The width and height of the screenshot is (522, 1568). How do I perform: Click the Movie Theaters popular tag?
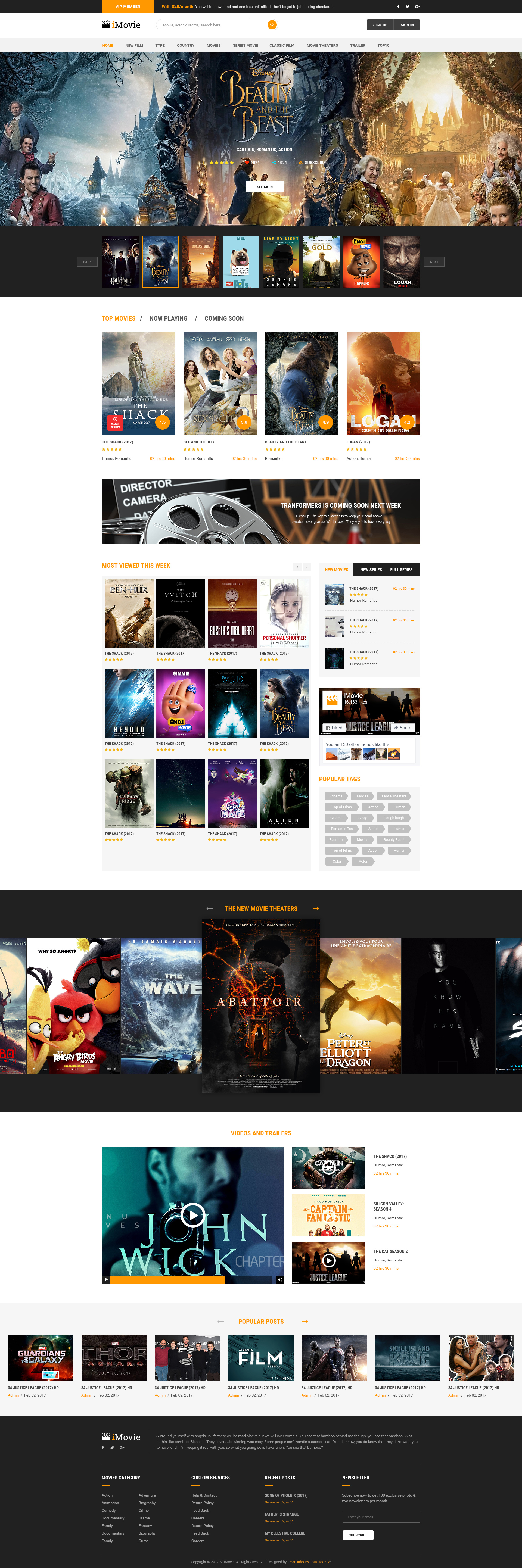click(x=394, y=796)
